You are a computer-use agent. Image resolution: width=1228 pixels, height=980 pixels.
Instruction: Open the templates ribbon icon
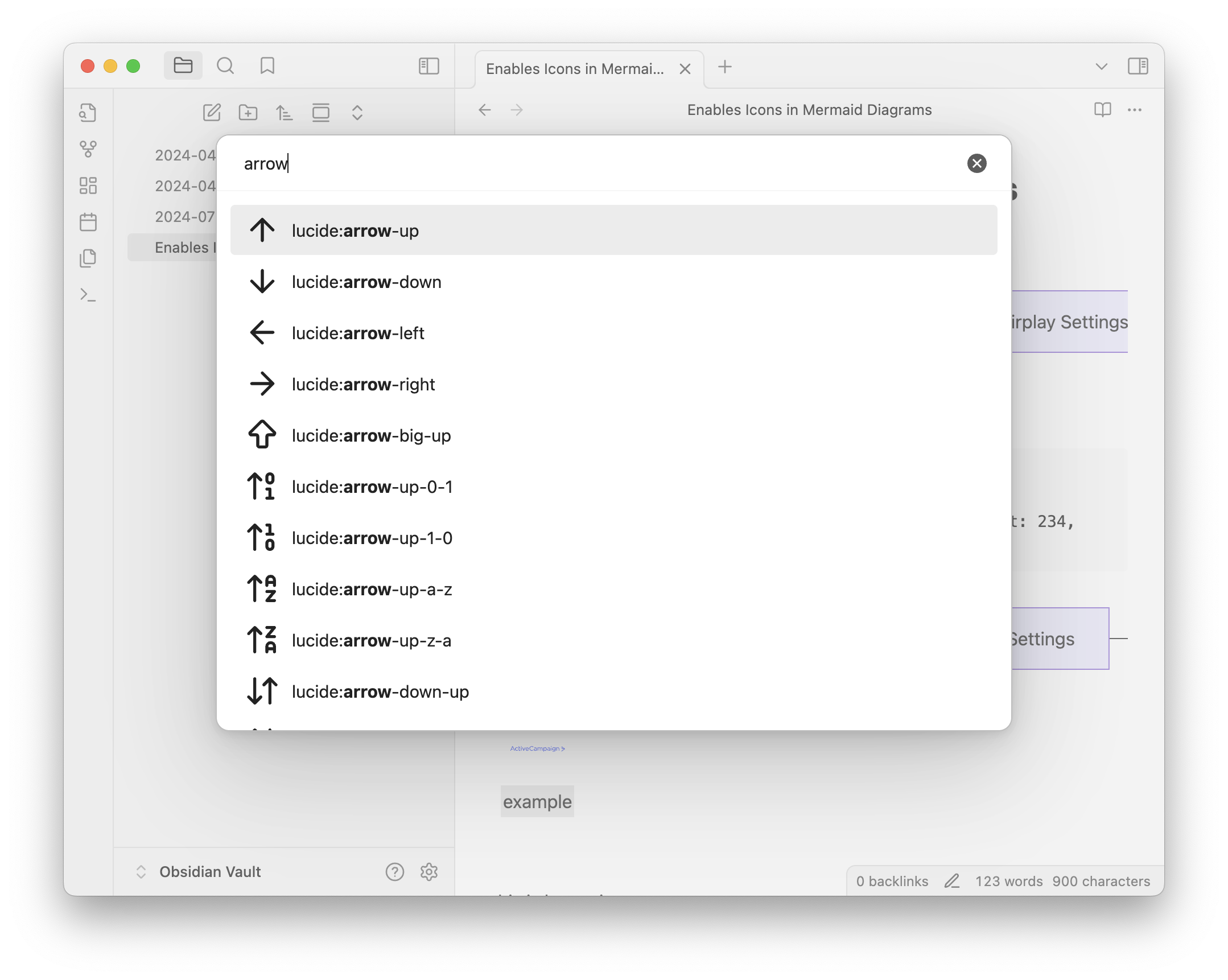[x=88, y=258]
